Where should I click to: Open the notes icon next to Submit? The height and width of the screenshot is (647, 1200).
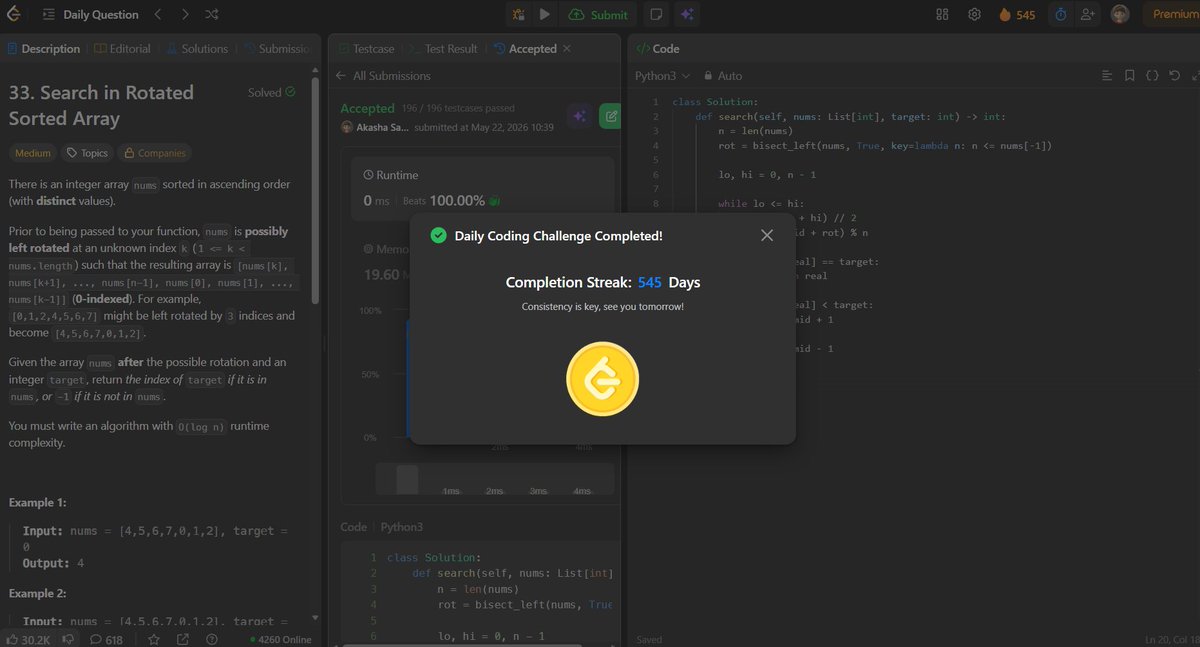point(656,14)
